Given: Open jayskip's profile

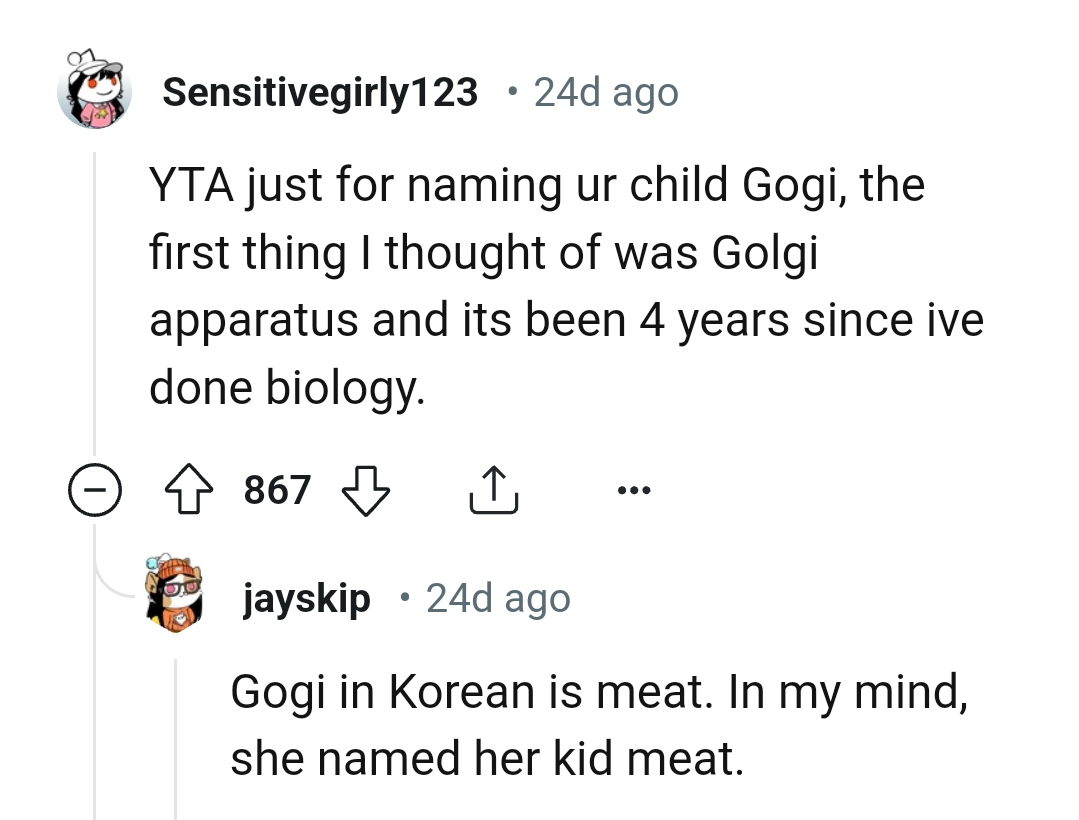Looking at the screenshot, I should pos(306,598).
